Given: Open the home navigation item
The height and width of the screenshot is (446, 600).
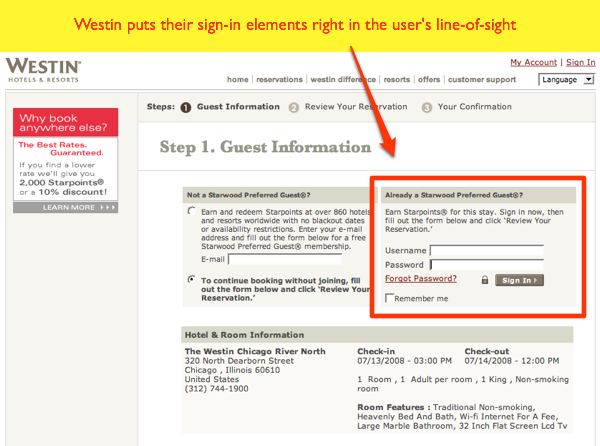Looking at the screenshot, I should tap(238, 80).
